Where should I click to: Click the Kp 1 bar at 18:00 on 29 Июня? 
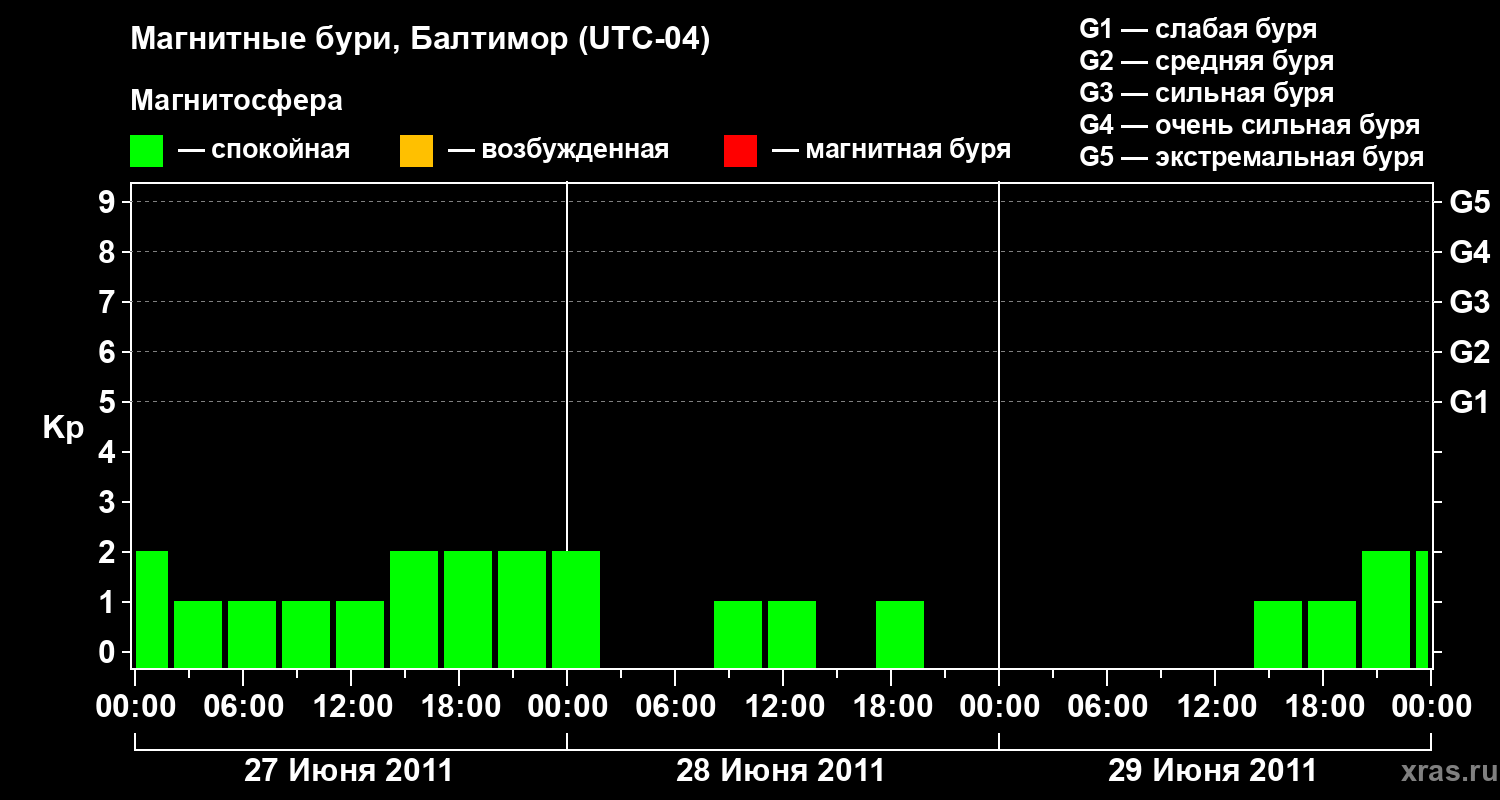(x=1332, y=634)
